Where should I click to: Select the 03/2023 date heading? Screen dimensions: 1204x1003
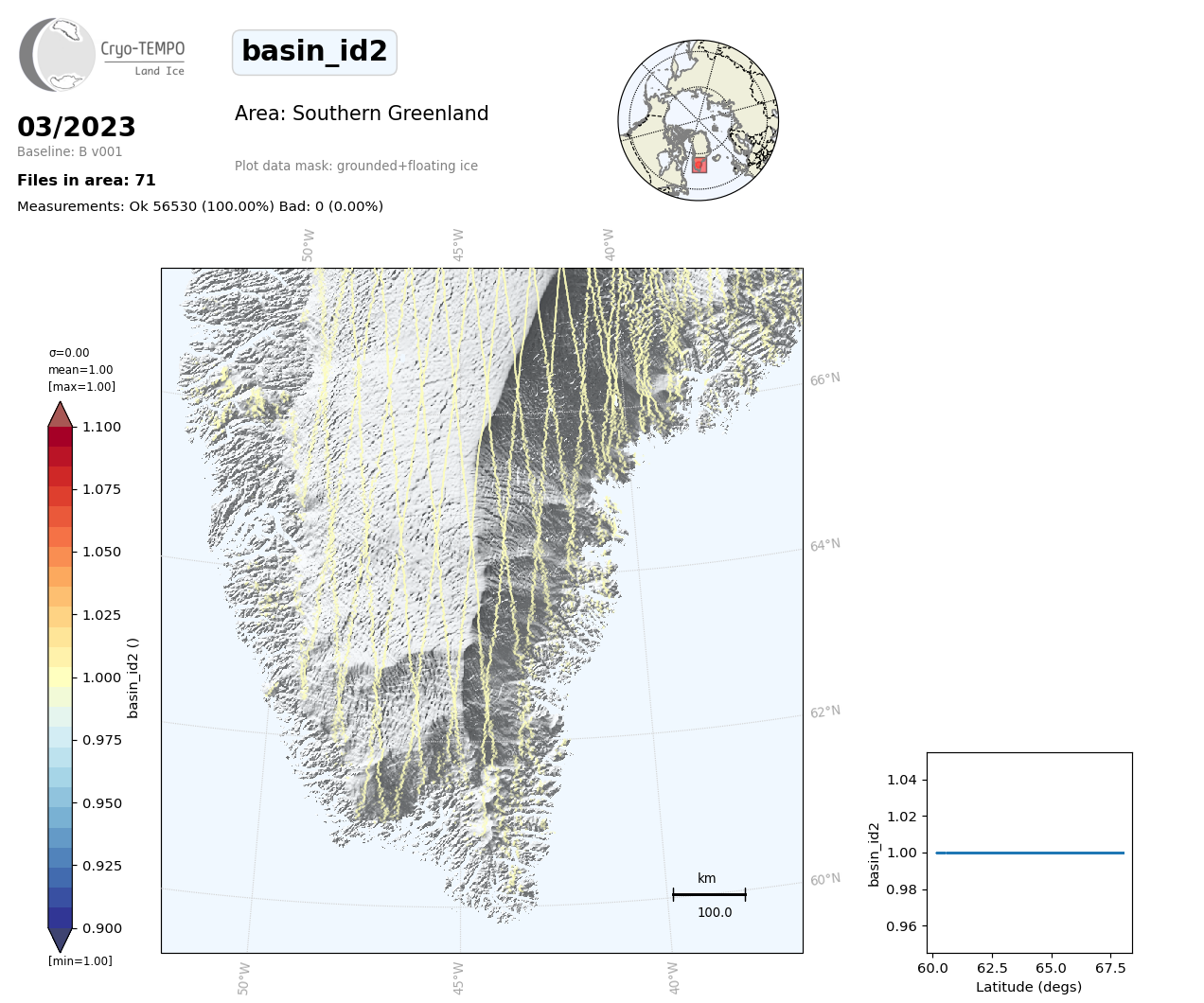(x=77, y=127)
